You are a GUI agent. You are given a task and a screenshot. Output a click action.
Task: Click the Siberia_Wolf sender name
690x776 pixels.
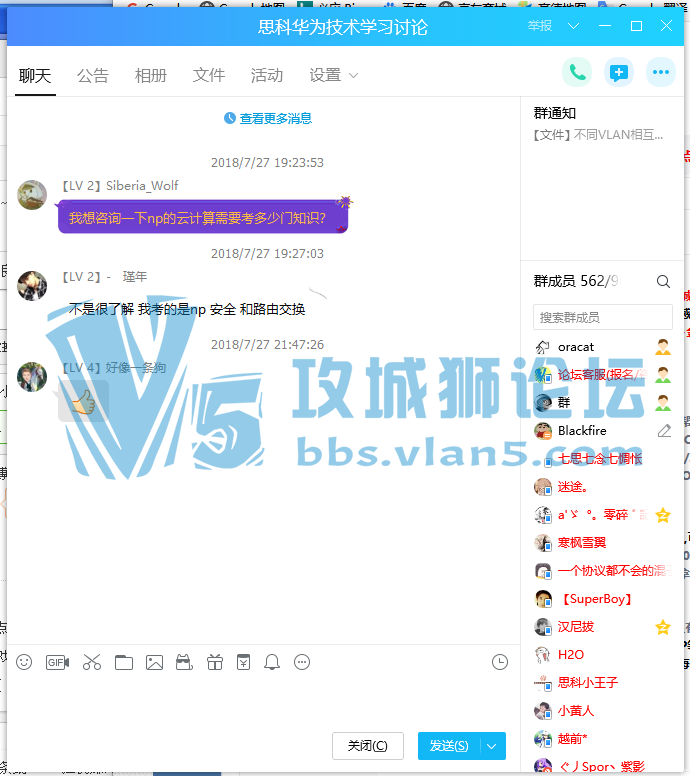click(142, 186)
